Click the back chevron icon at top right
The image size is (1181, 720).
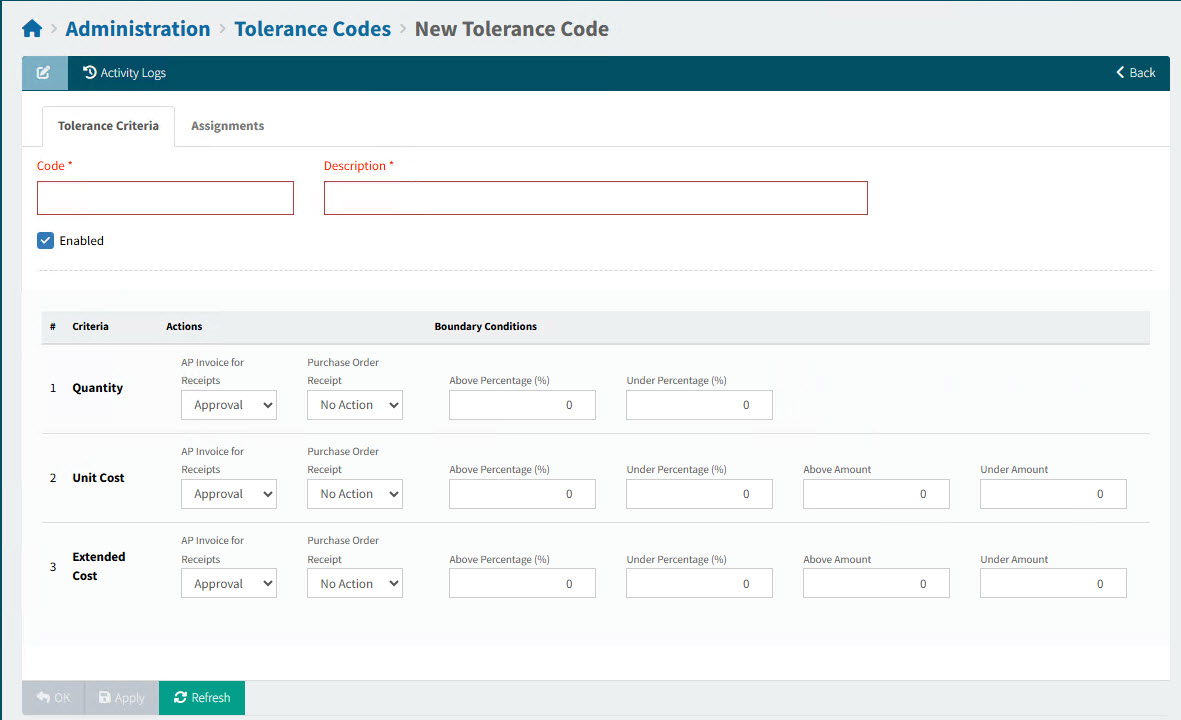tap(1120, 72)
